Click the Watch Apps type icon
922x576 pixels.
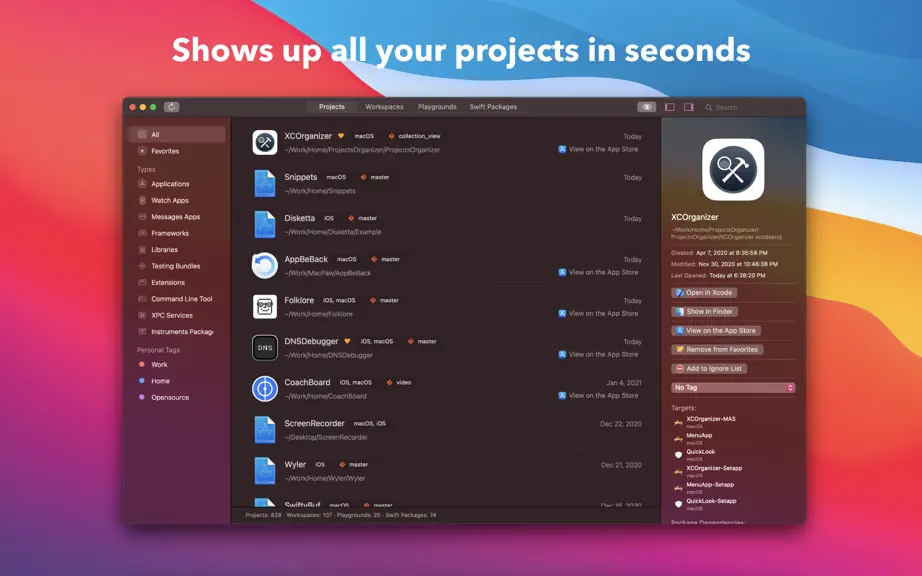point(142,200)
